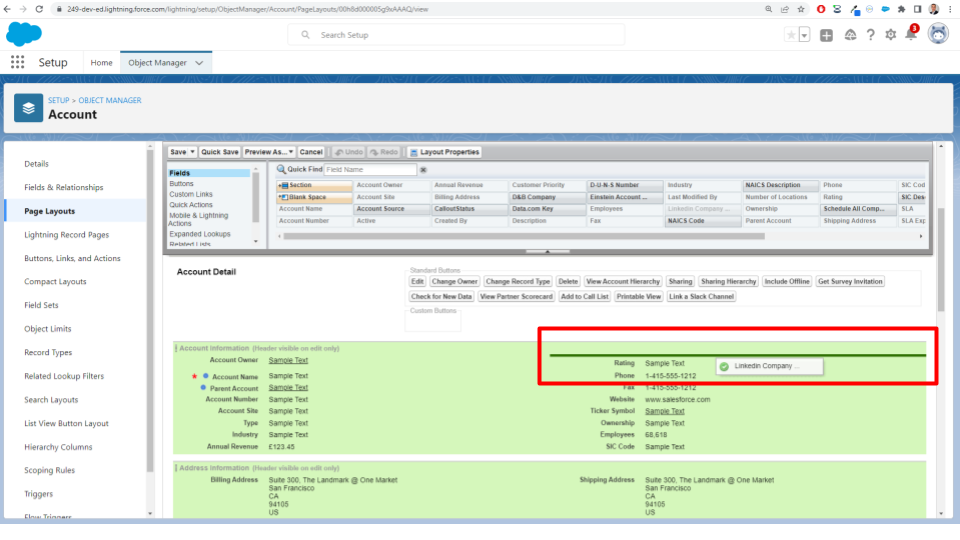This screenshot has width=960, height=540.
Task: Click the Cancel button in layout toolbar
Action: pyautogui.click(x=311, y=152)
